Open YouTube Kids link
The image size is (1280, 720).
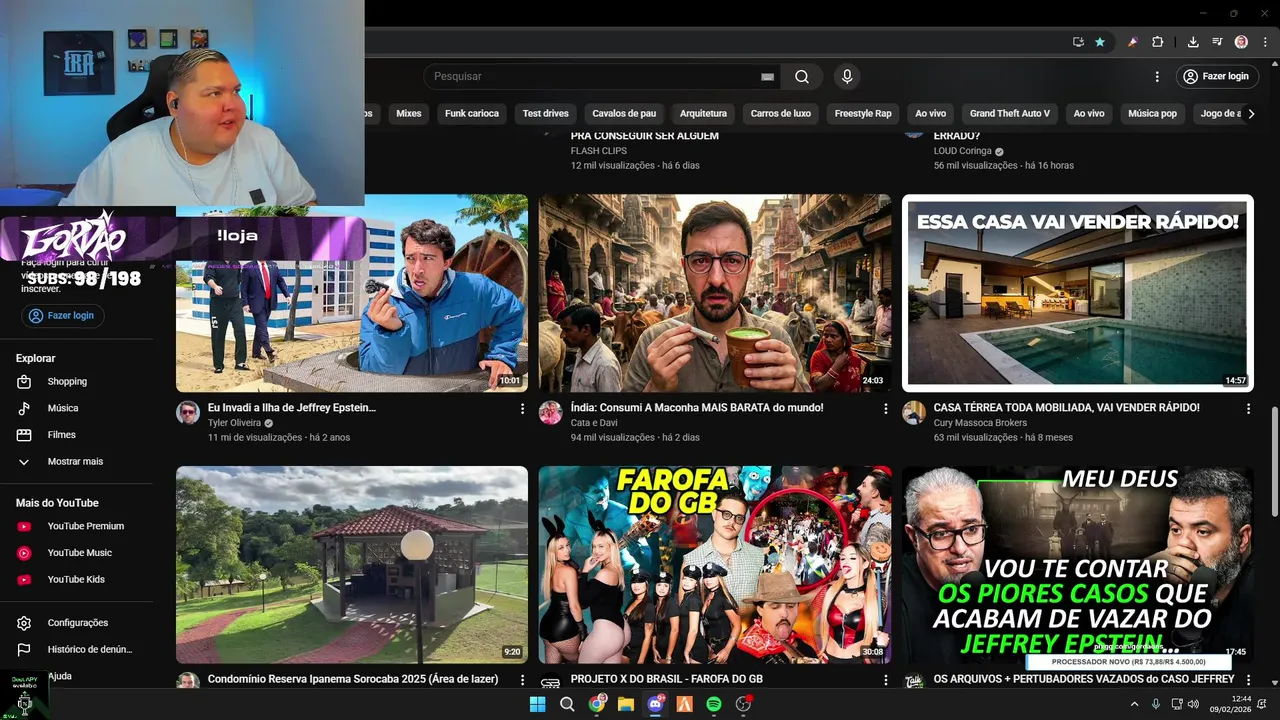(x=76, y=580)
